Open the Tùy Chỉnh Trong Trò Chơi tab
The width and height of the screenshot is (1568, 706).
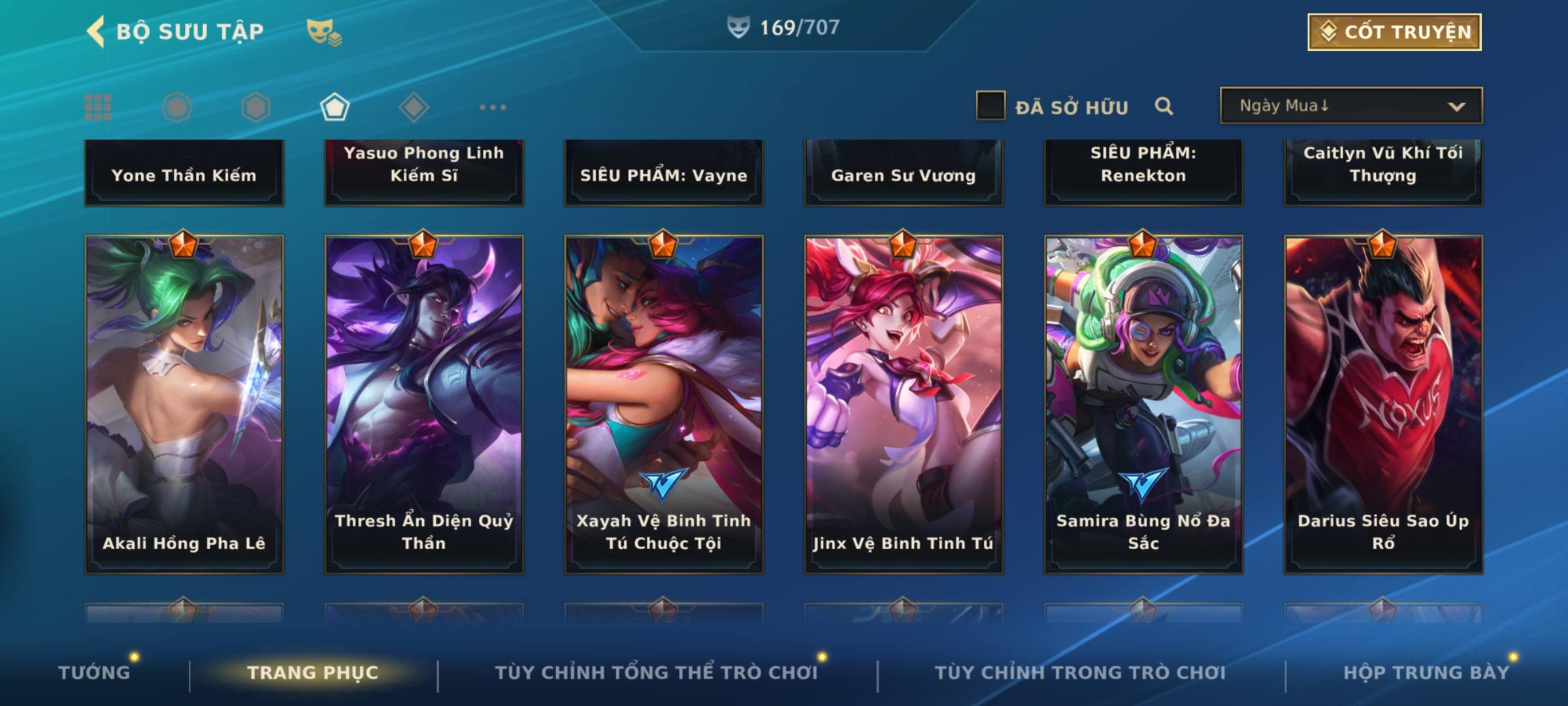[x=1080, y=672]
